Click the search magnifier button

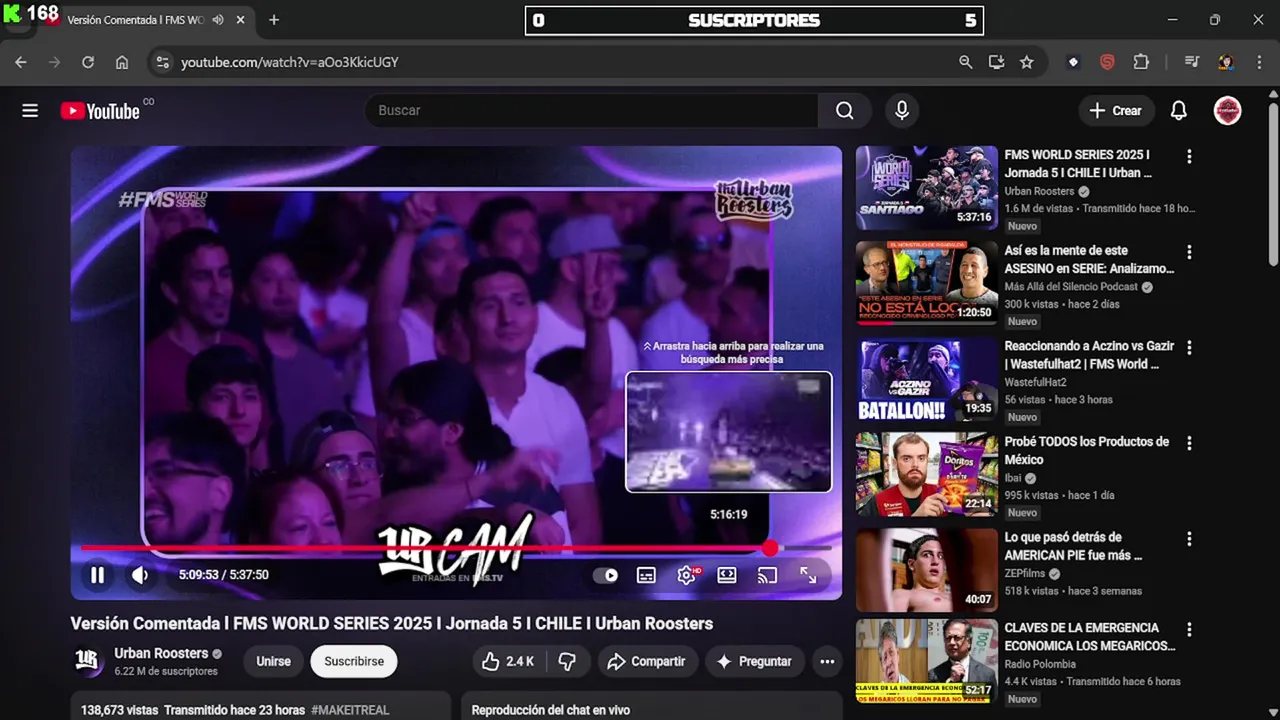(845, 111)
